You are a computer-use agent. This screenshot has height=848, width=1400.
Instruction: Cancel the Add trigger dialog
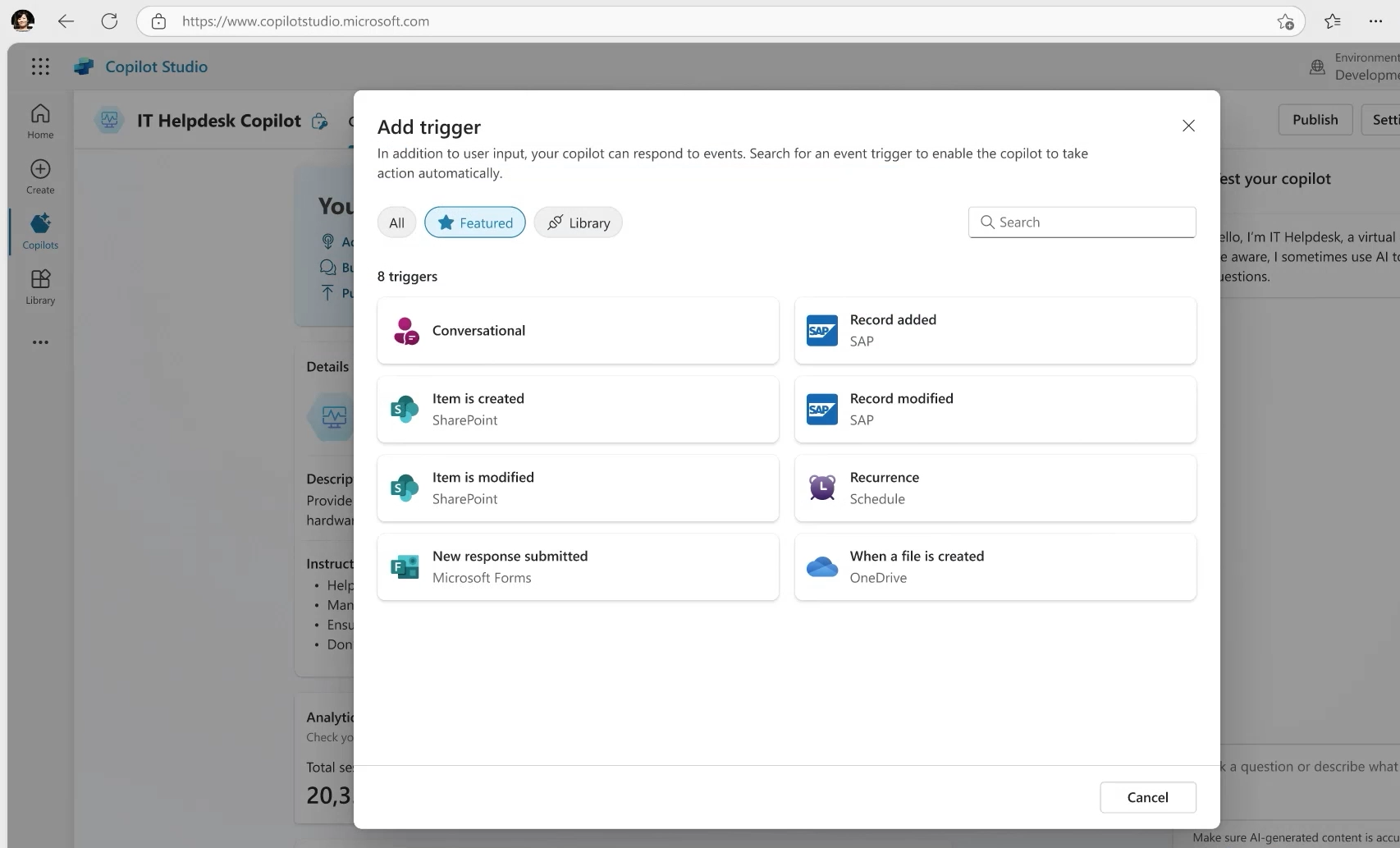coord(1148,797)
